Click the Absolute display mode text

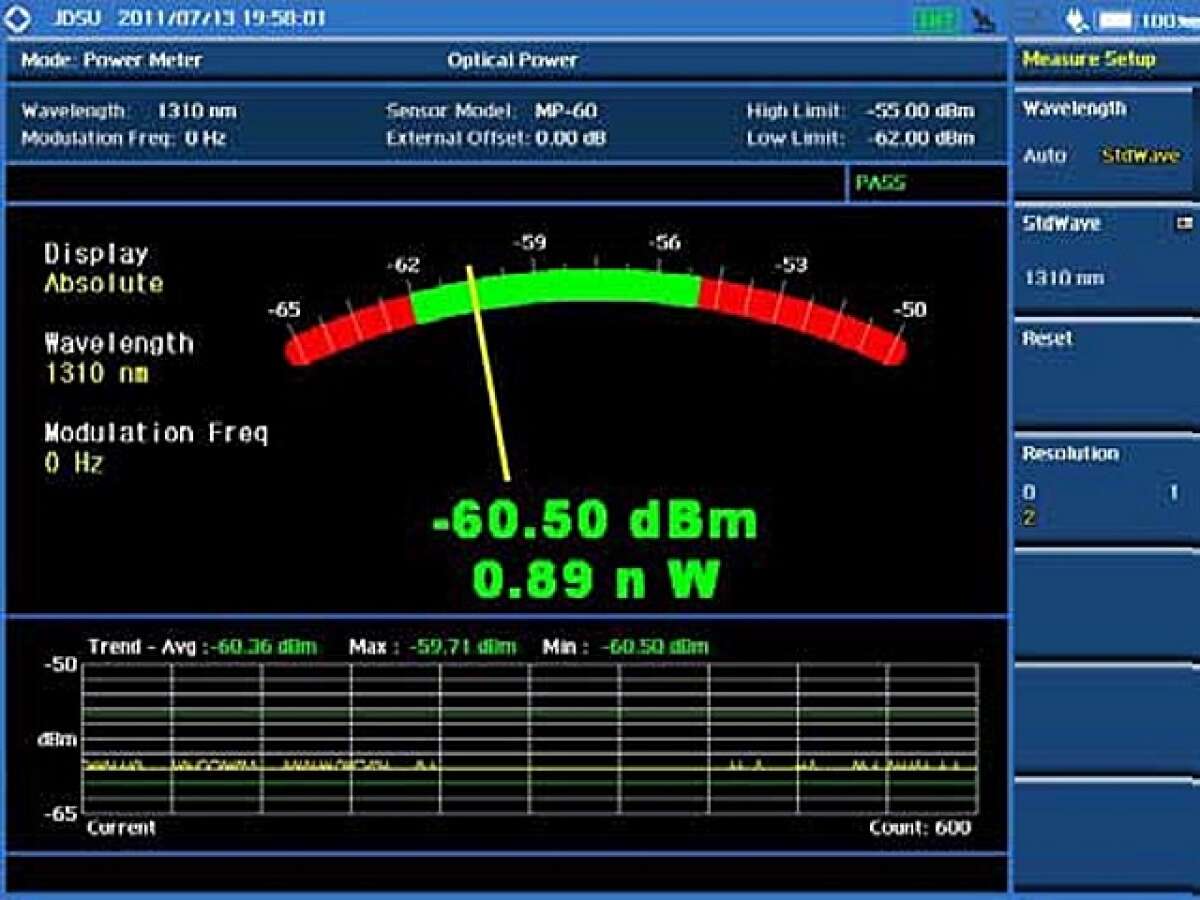104,283
